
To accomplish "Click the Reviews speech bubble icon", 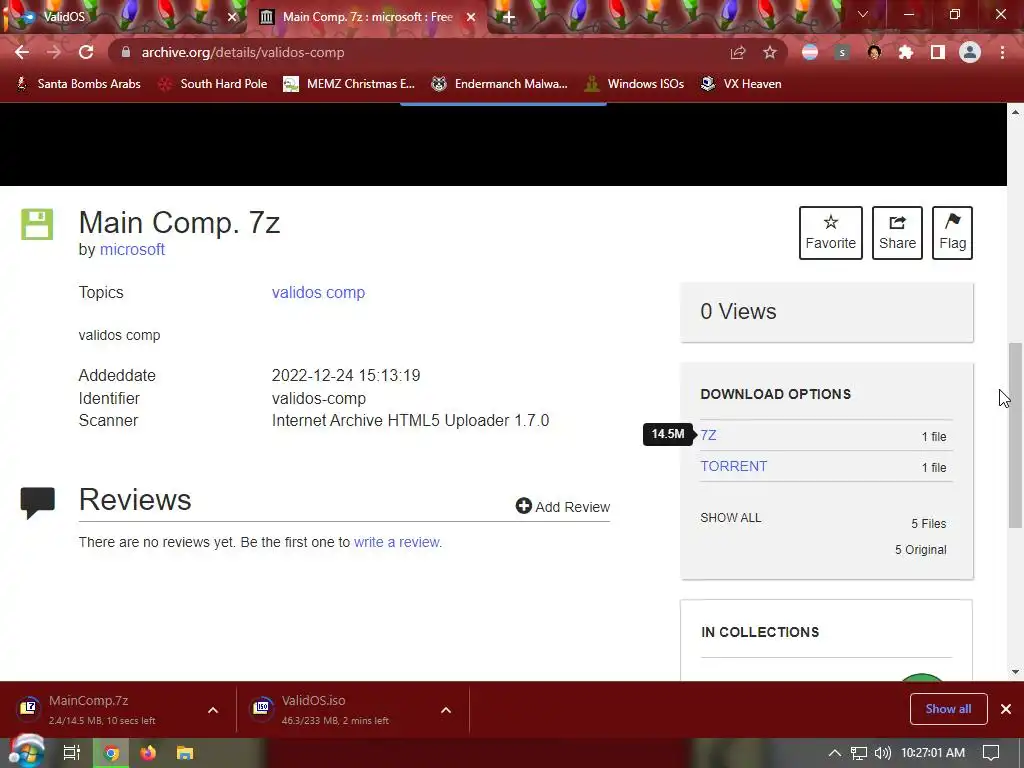I will pos(38,503).
